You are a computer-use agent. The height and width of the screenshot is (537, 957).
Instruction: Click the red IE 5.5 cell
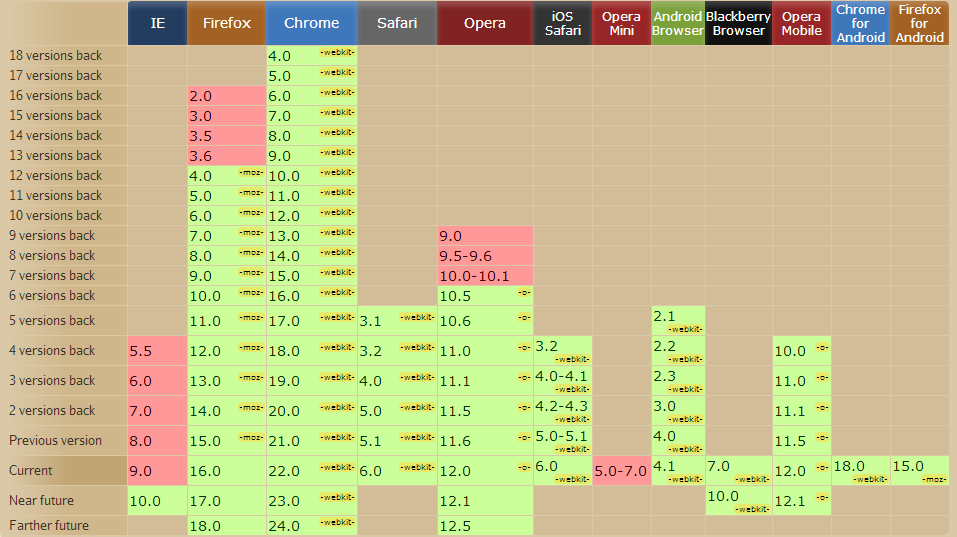[157, 351]
